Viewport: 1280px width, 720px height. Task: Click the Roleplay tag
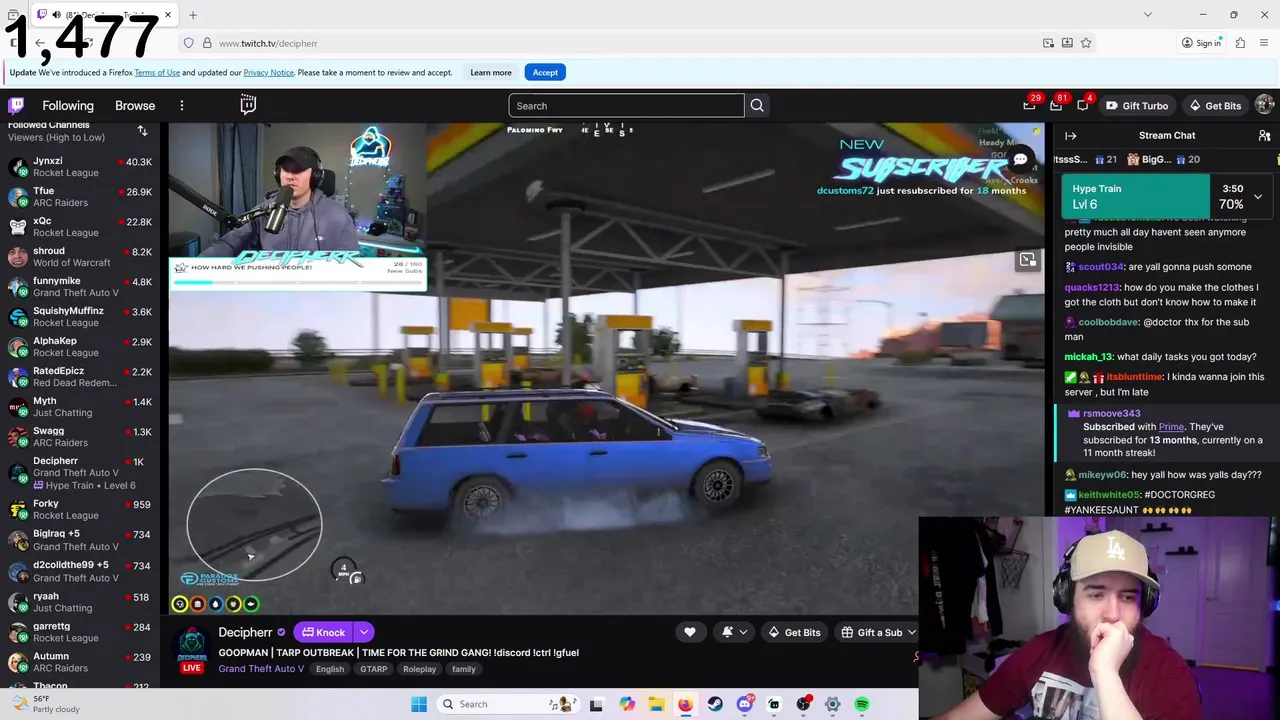coord(420,669)
